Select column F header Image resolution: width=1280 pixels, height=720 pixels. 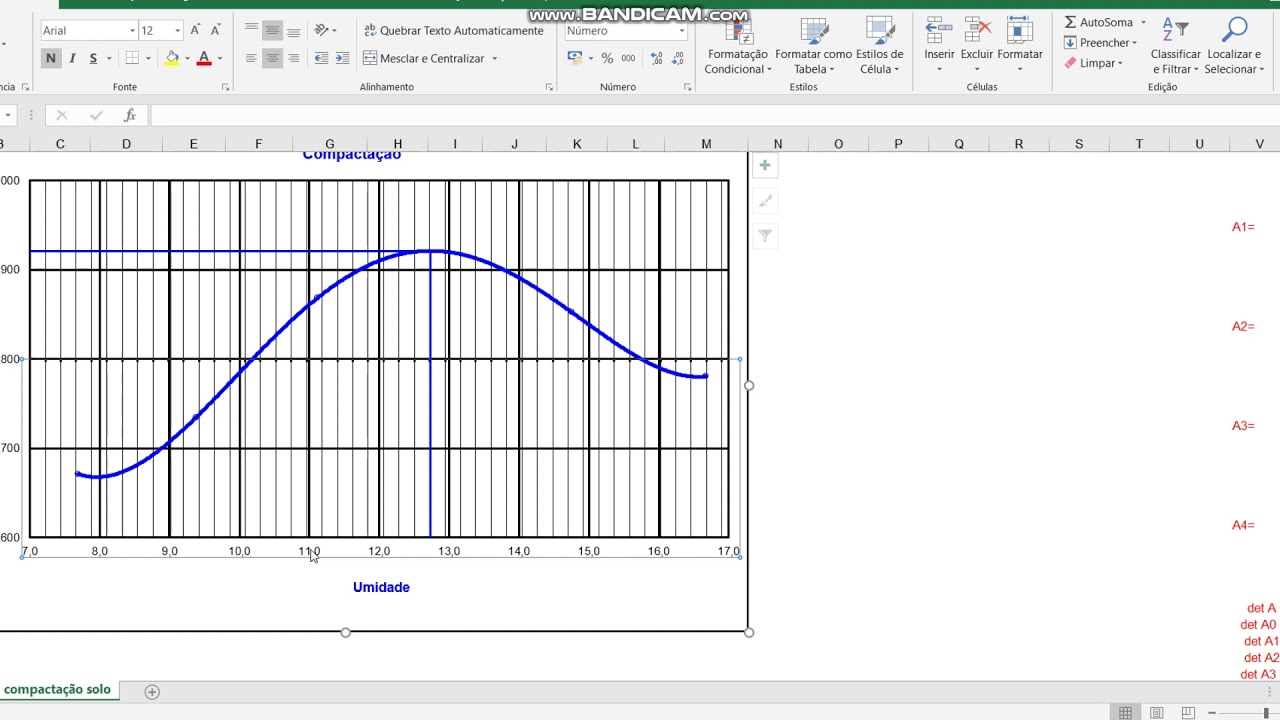[258, 144]
